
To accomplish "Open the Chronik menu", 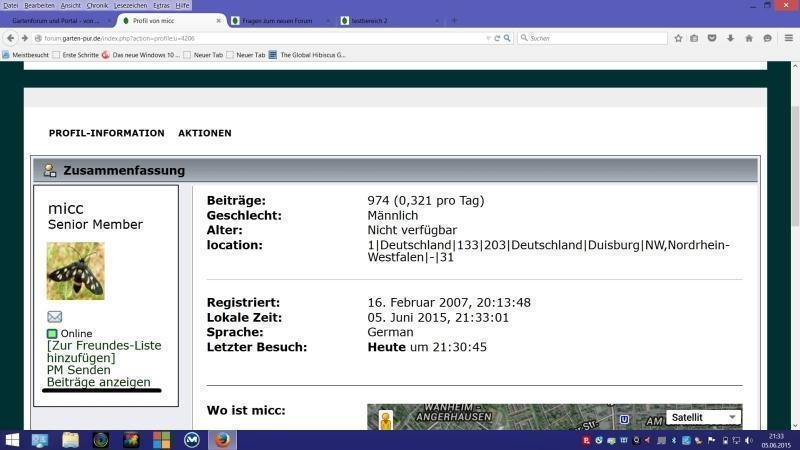I will point(97,5).
